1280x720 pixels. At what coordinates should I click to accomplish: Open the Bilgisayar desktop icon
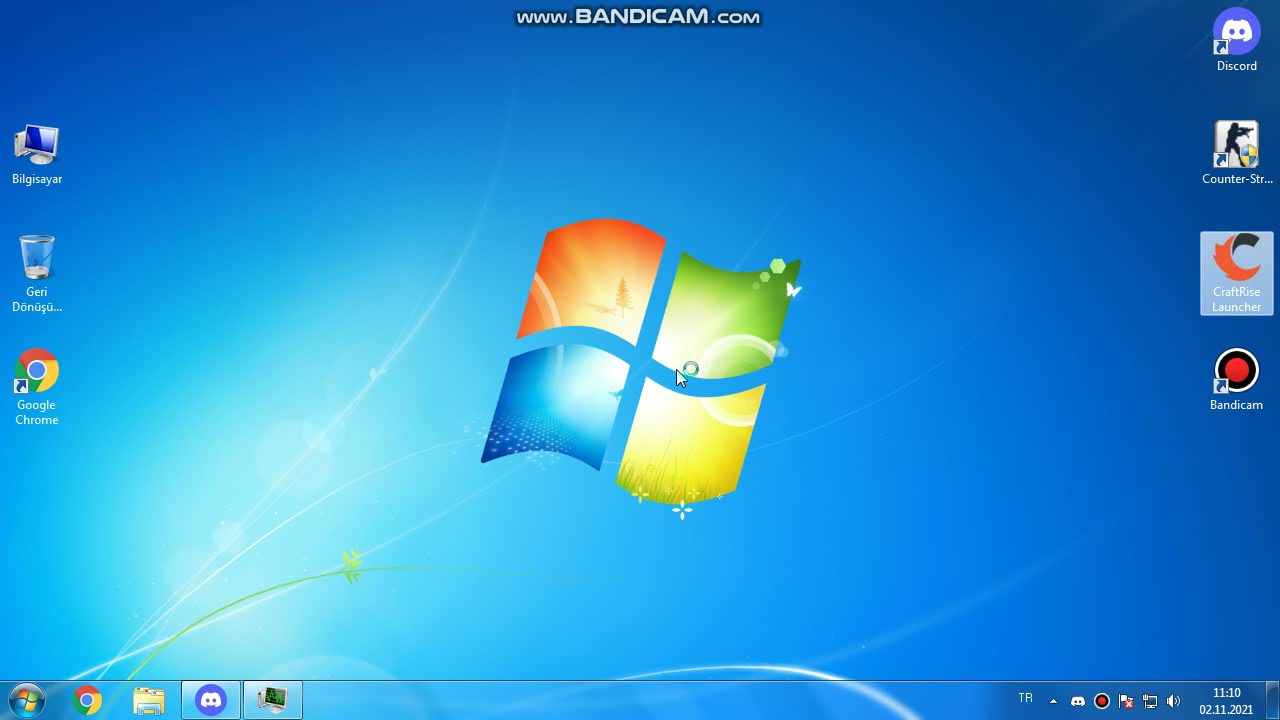click(x=37, y=154)
